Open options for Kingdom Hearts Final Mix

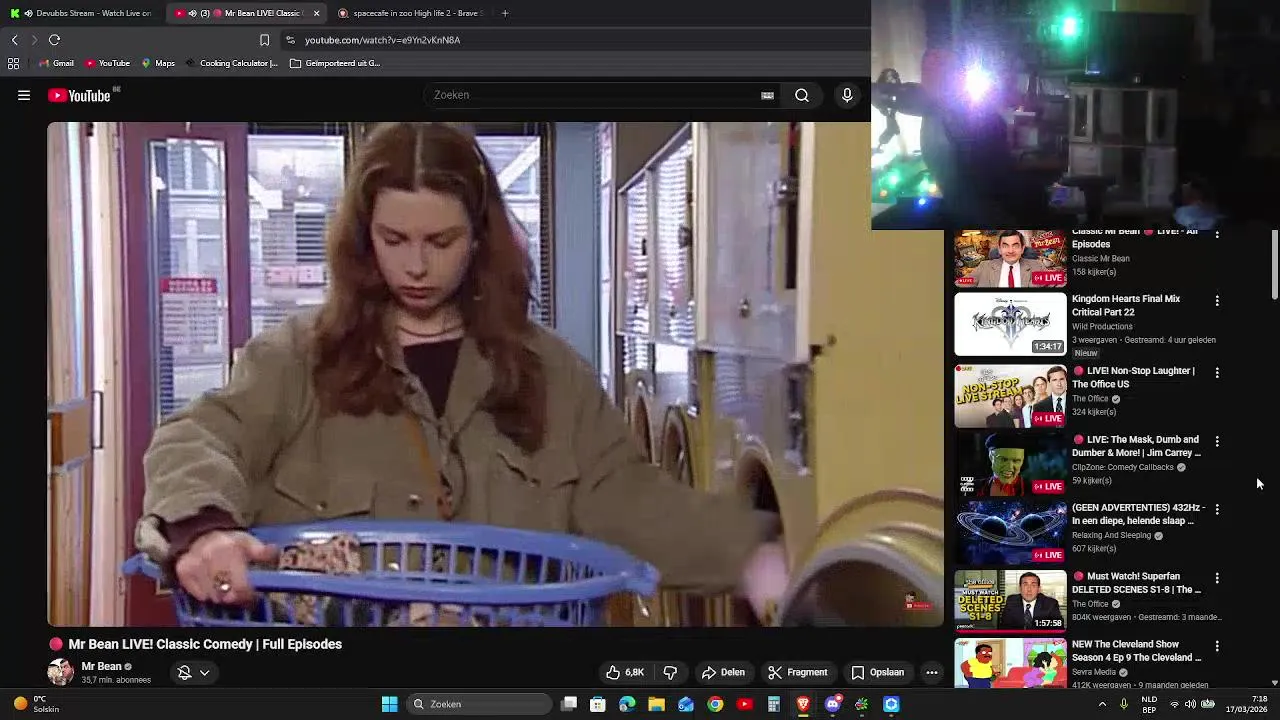coord(1217,300)
